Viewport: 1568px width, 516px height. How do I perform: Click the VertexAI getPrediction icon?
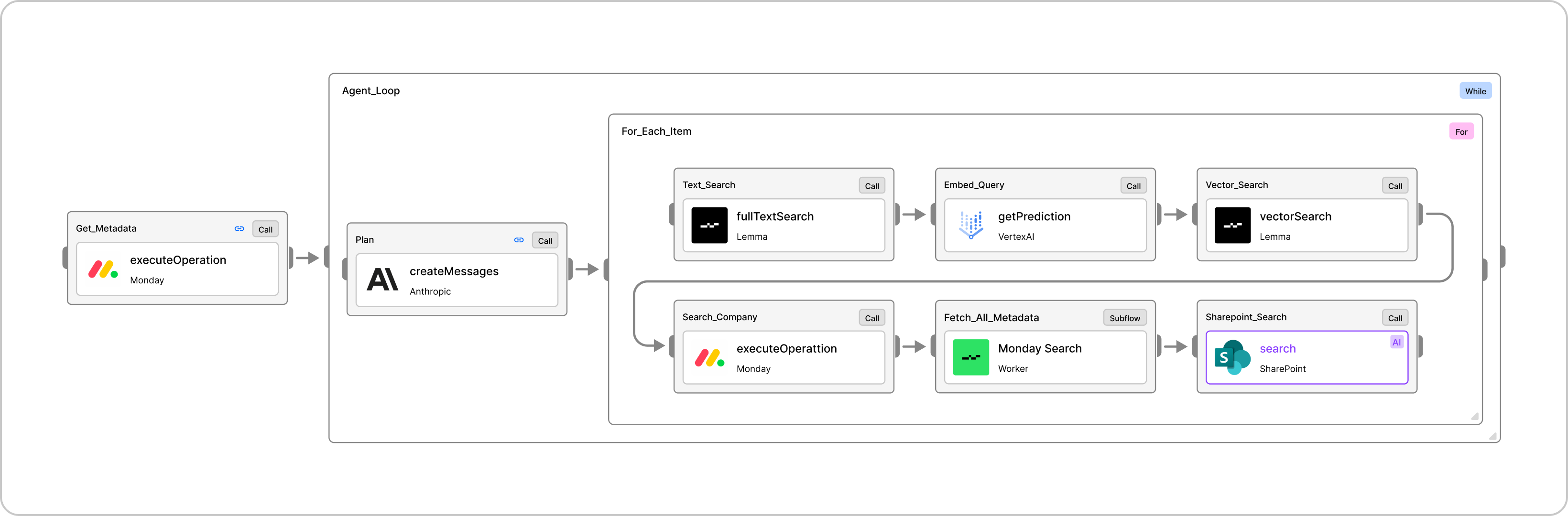(x=970, y=225)
